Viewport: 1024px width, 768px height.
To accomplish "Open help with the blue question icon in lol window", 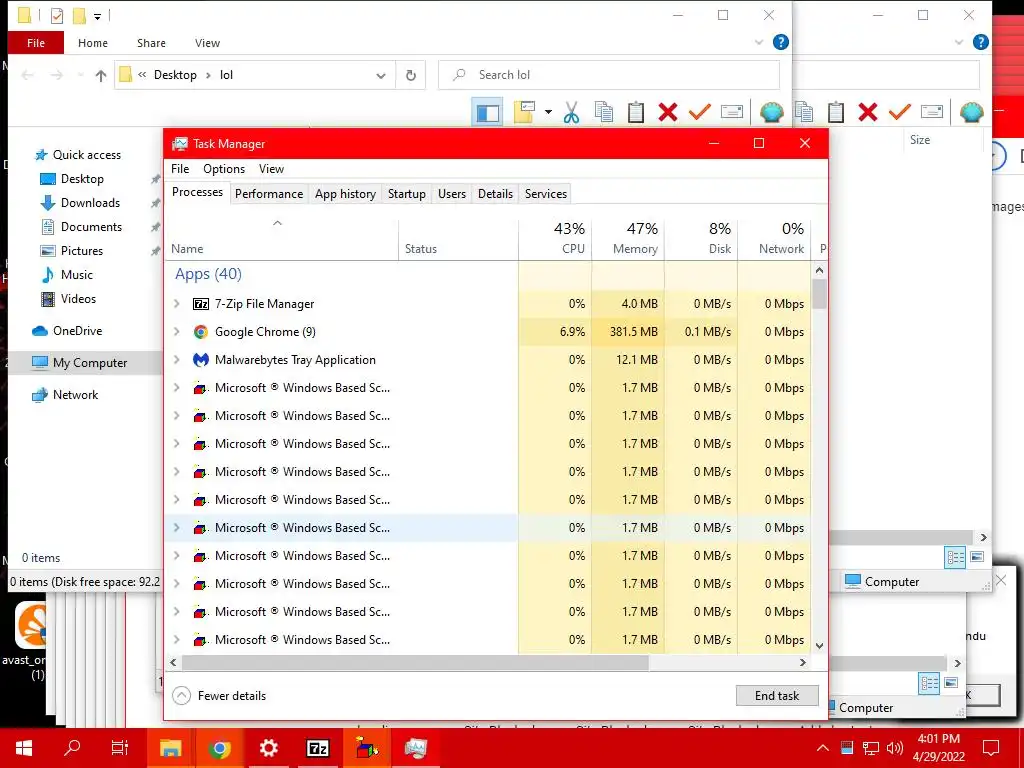I will pos(780,42).
